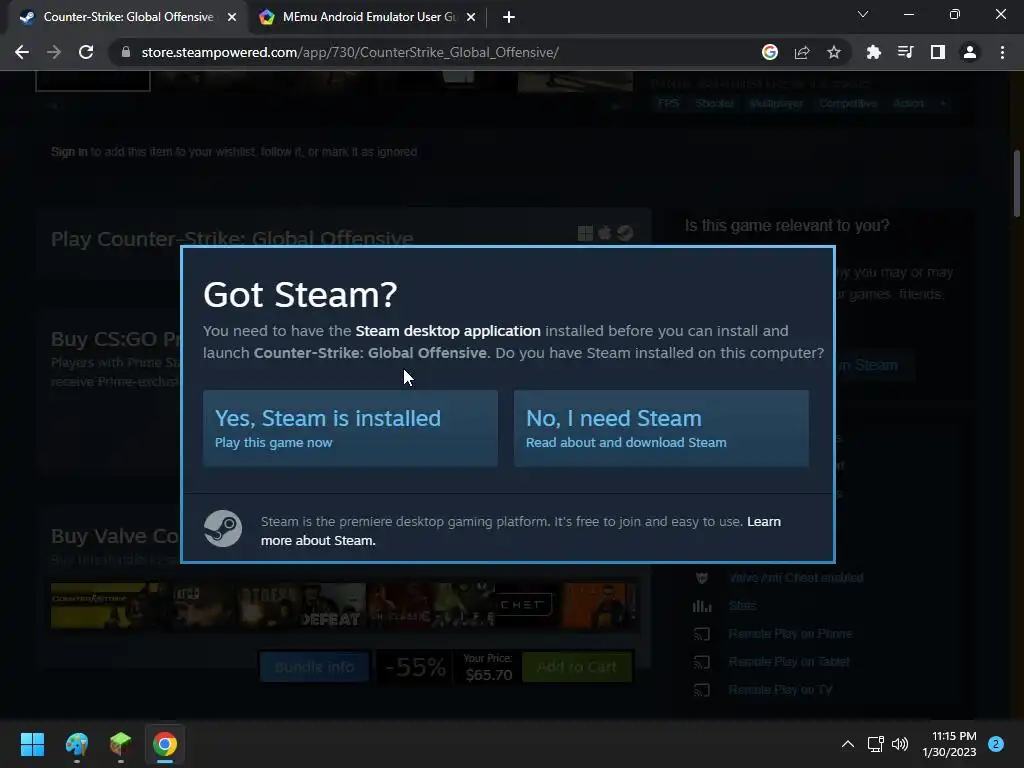Close the Counter-Strike tab

[232, 18]
